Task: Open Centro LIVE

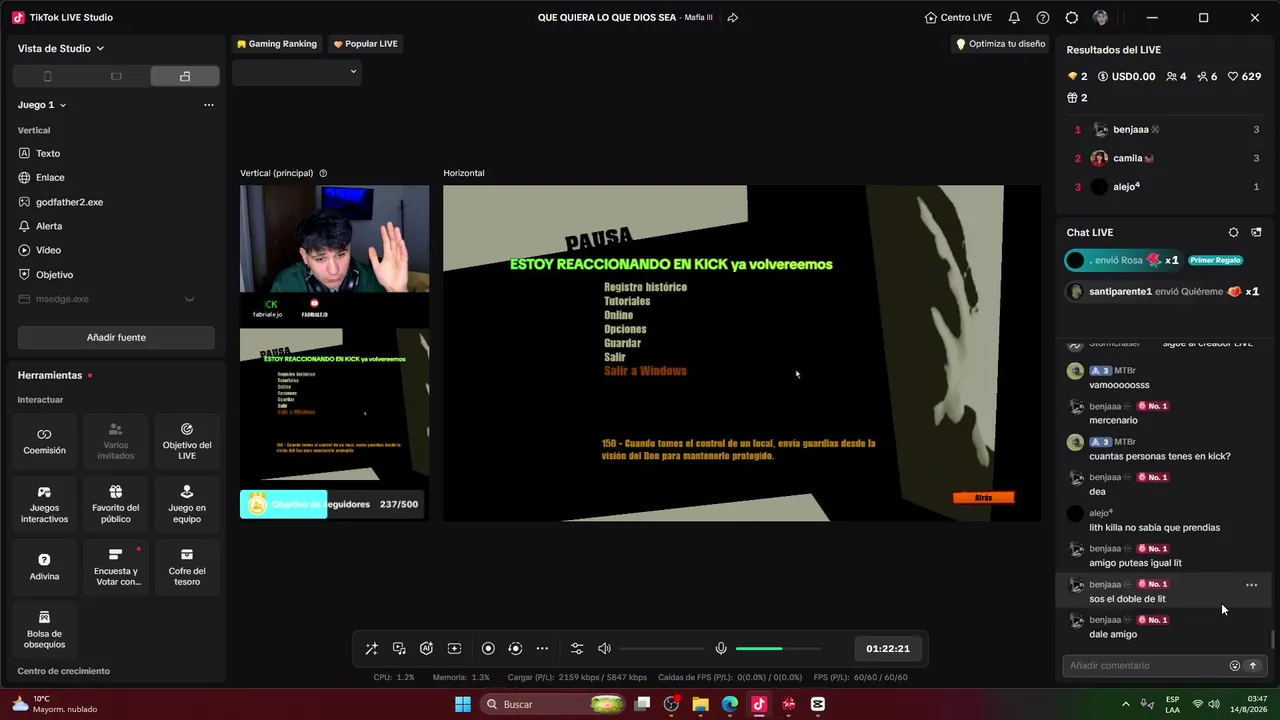Action: pyautogui.click(x=958, y=18)
